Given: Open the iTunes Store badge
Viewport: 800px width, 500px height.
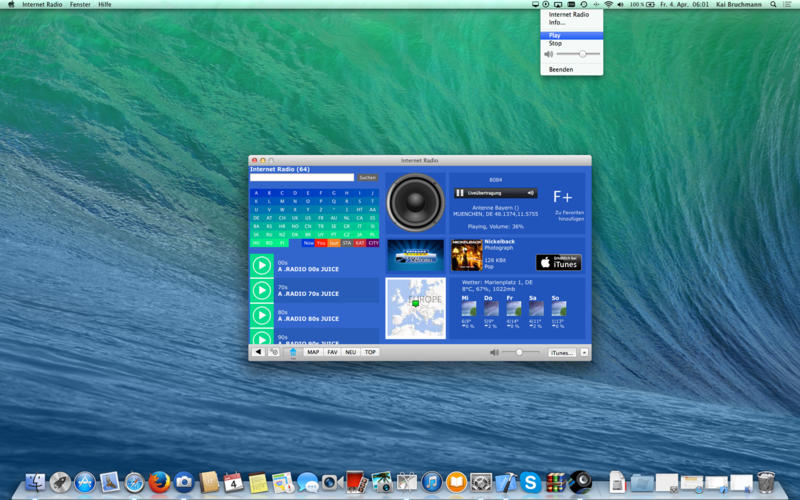Looking at the screenshot, I should pos(558,262).
